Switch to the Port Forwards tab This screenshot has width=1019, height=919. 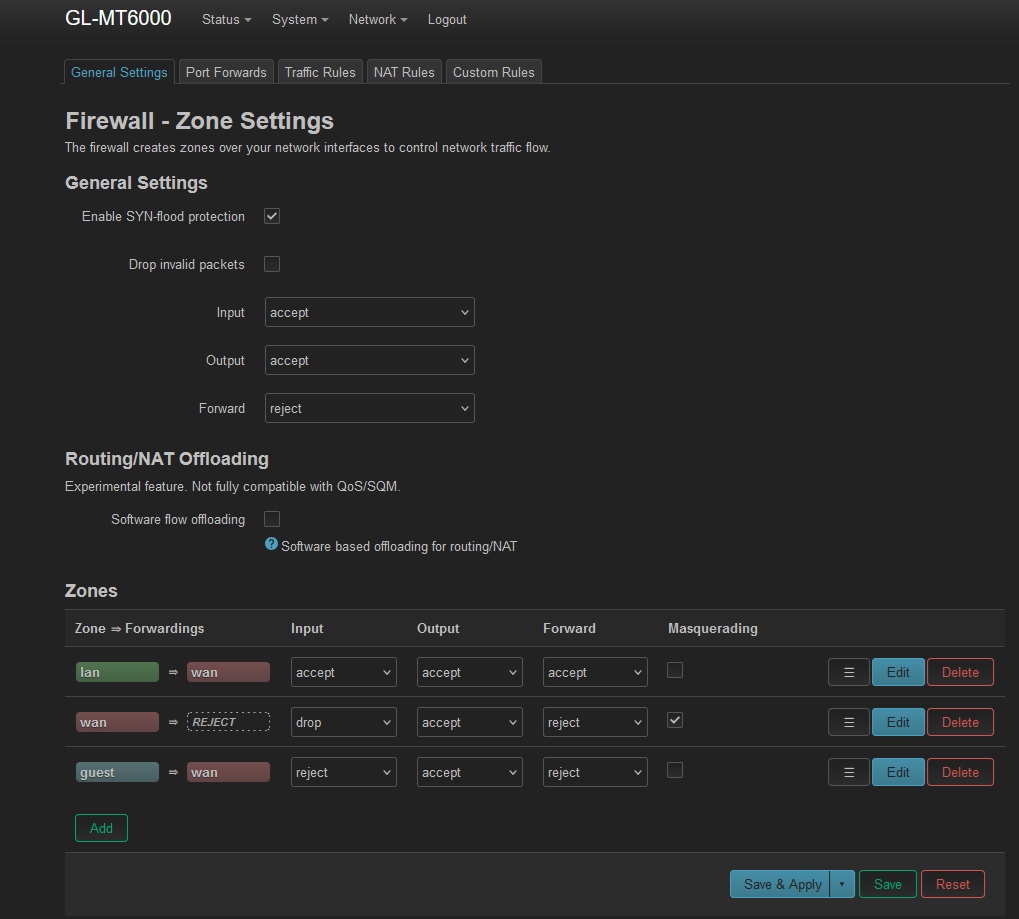tap(226, 72)
